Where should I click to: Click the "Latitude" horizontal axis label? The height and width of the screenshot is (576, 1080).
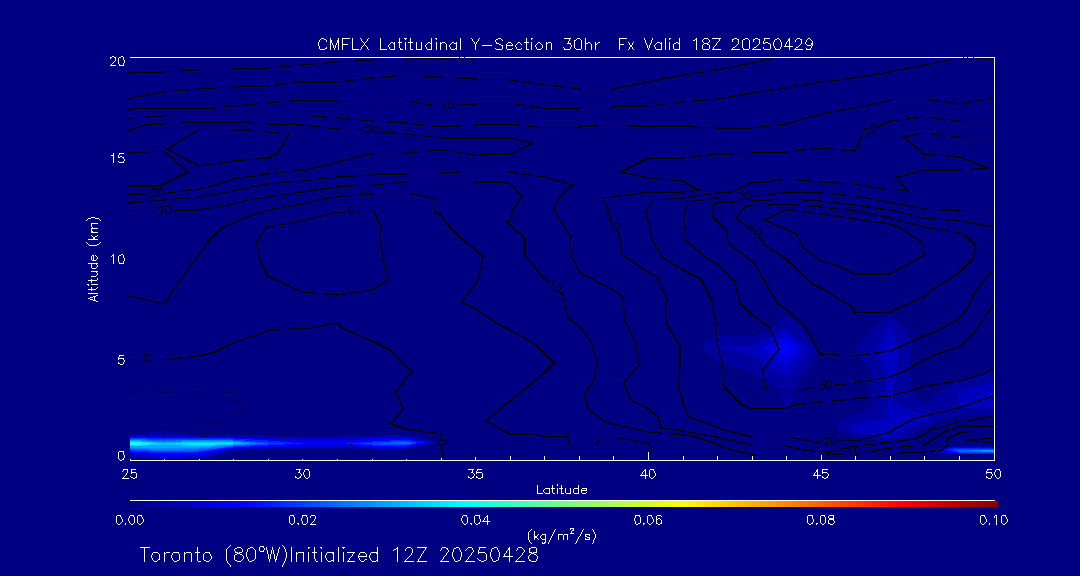562,490
